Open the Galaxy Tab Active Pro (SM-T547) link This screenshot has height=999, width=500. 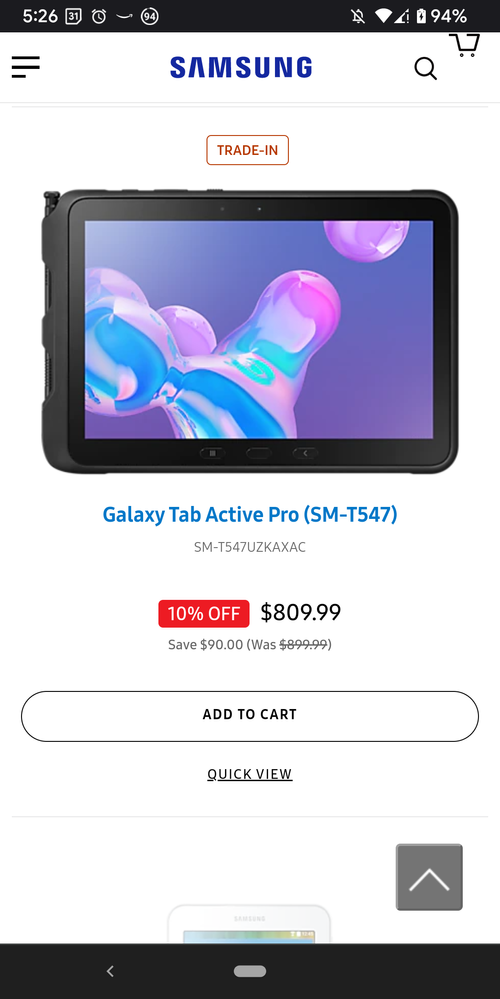250,514
